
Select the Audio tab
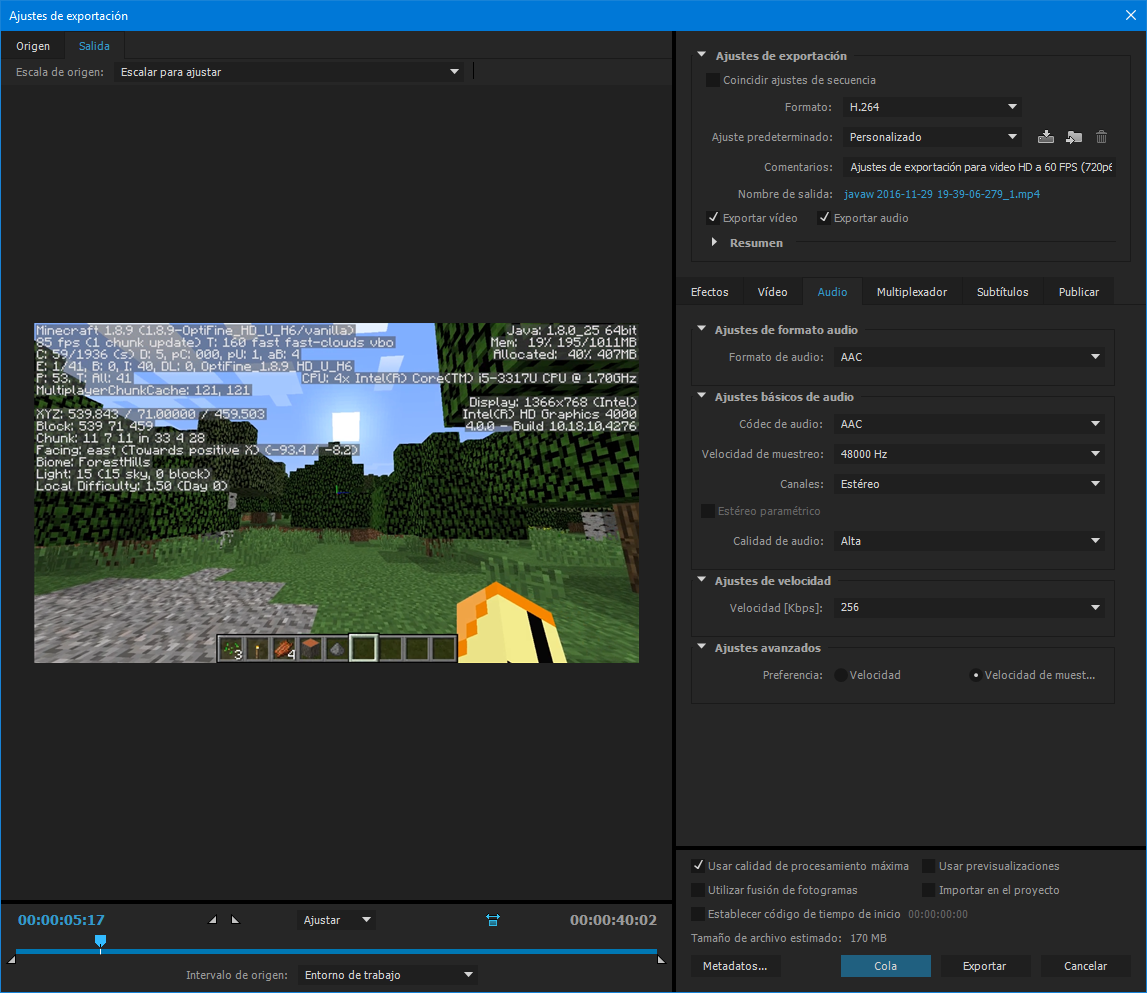[832, 292]
